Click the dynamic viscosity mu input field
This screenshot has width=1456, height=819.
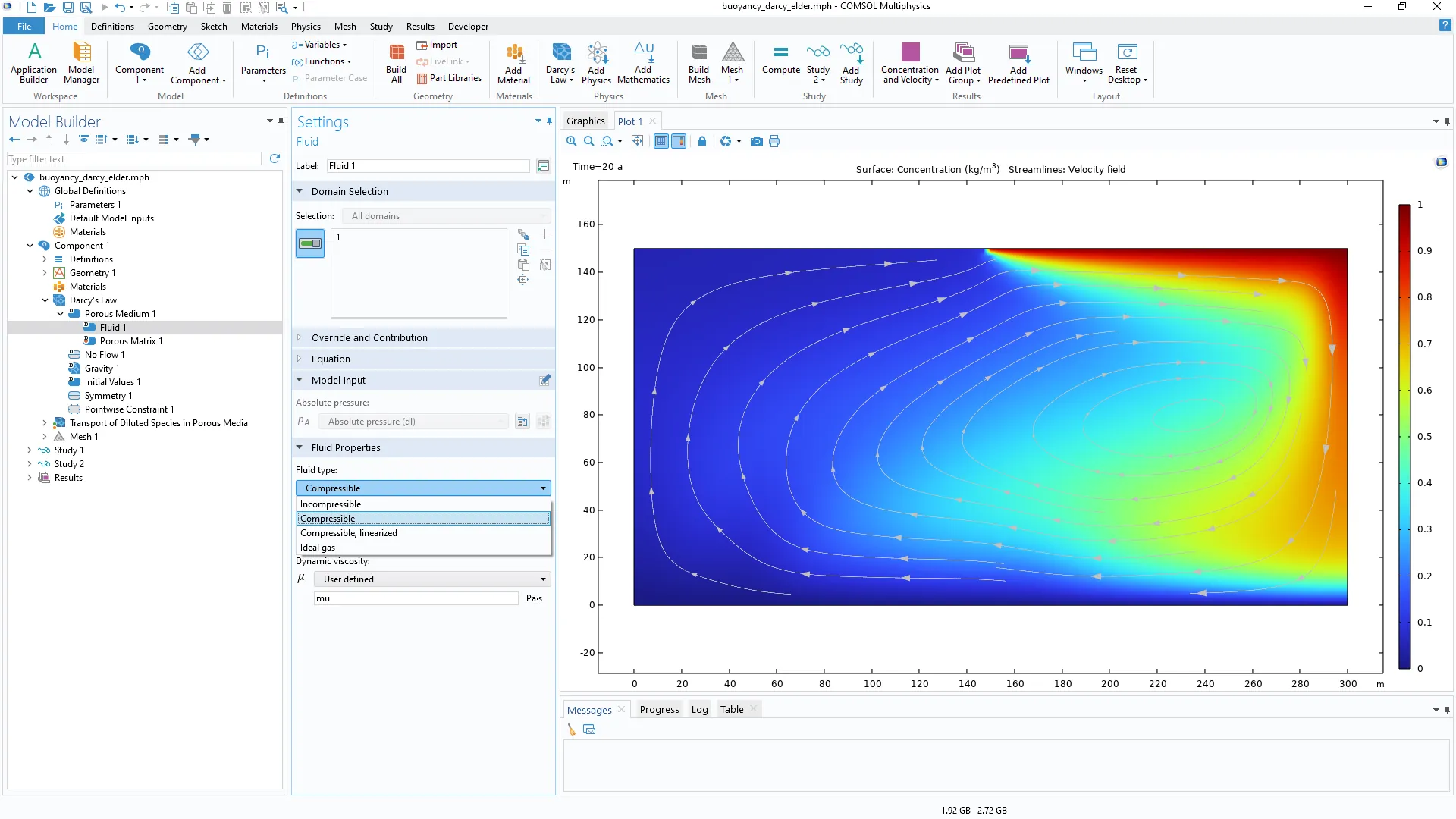(x=416, y=598)
